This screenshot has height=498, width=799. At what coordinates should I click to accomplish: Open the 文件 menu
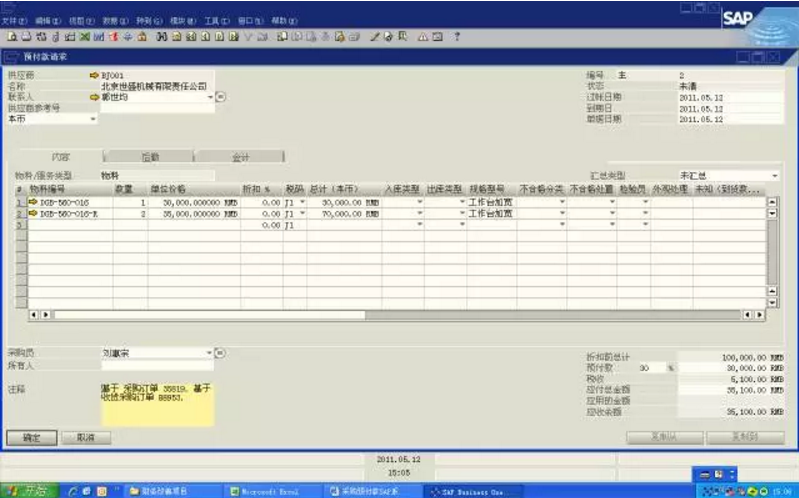[x=14, y=21]
